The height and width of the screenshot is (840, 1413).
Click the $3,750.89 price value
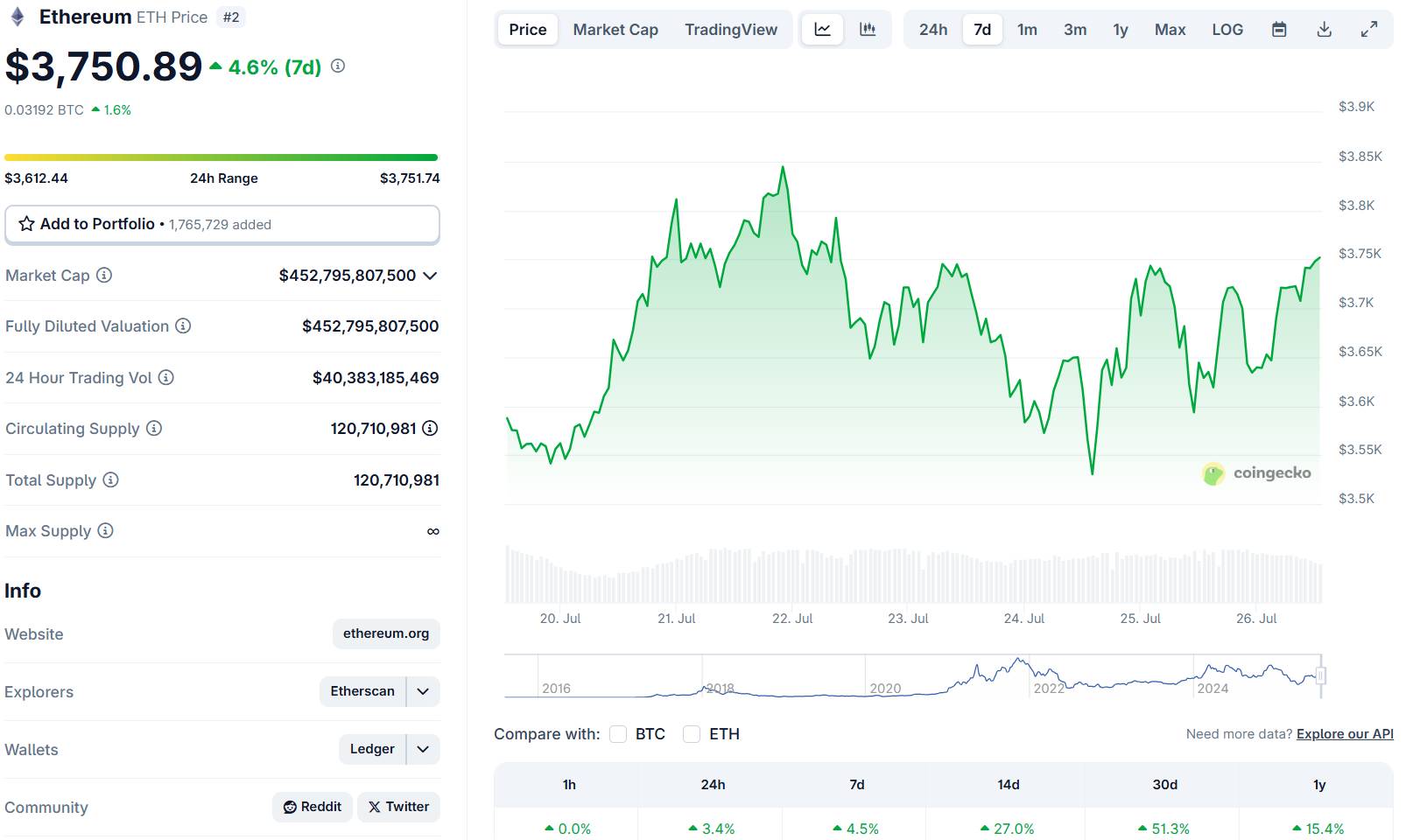click(103, 66)
